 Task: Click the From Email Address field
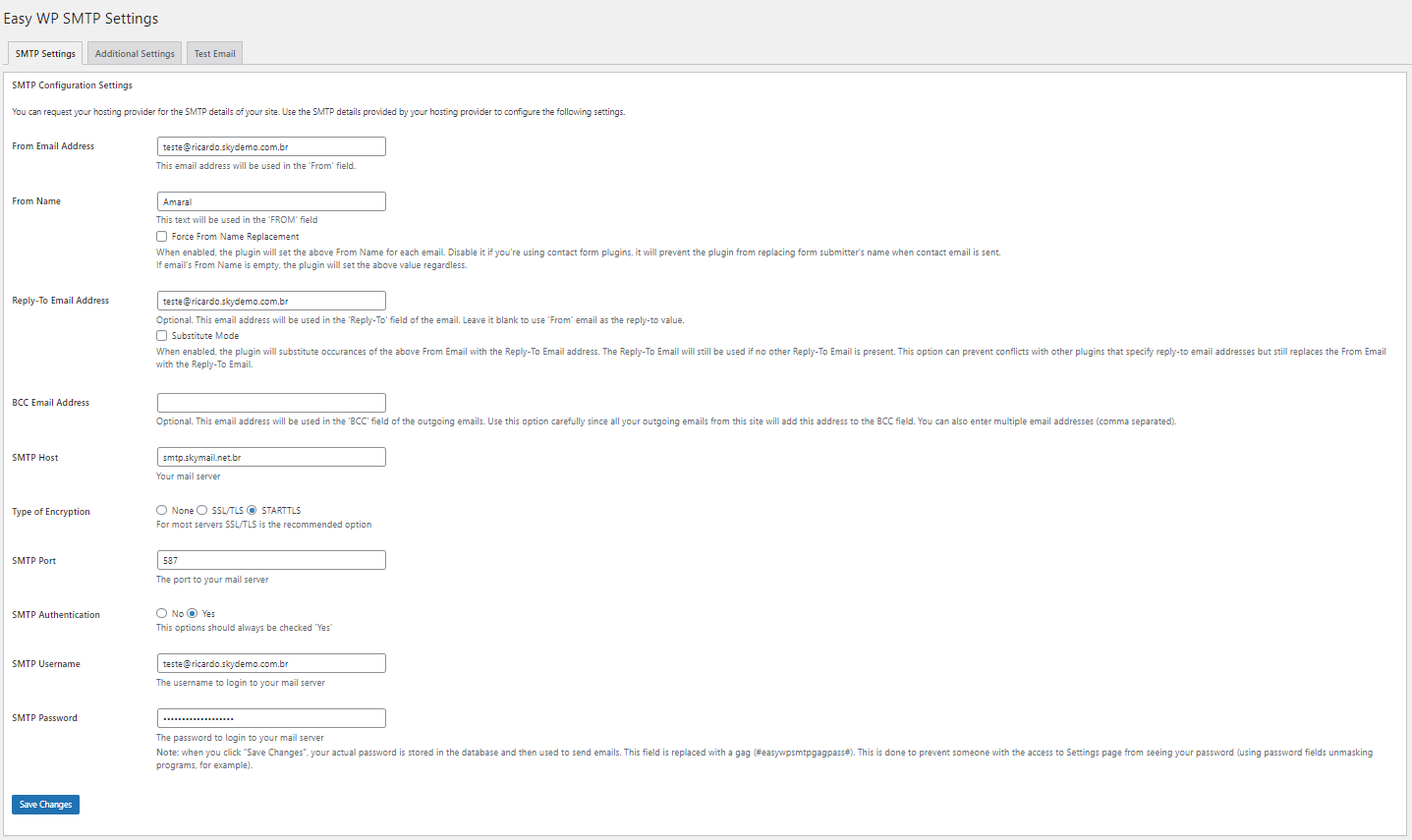pos(271,146)
